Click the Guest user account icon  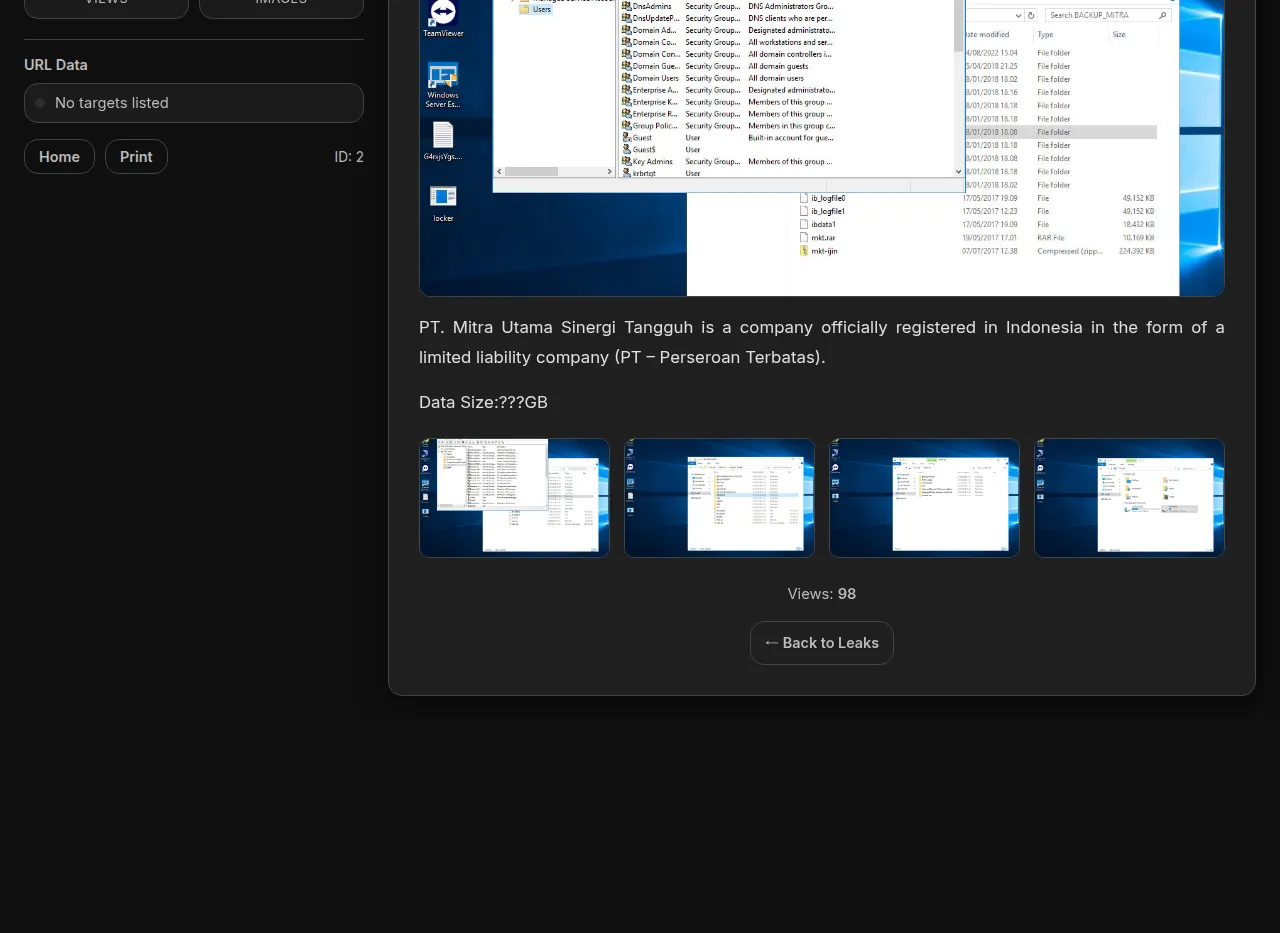[x=626, y=138]
